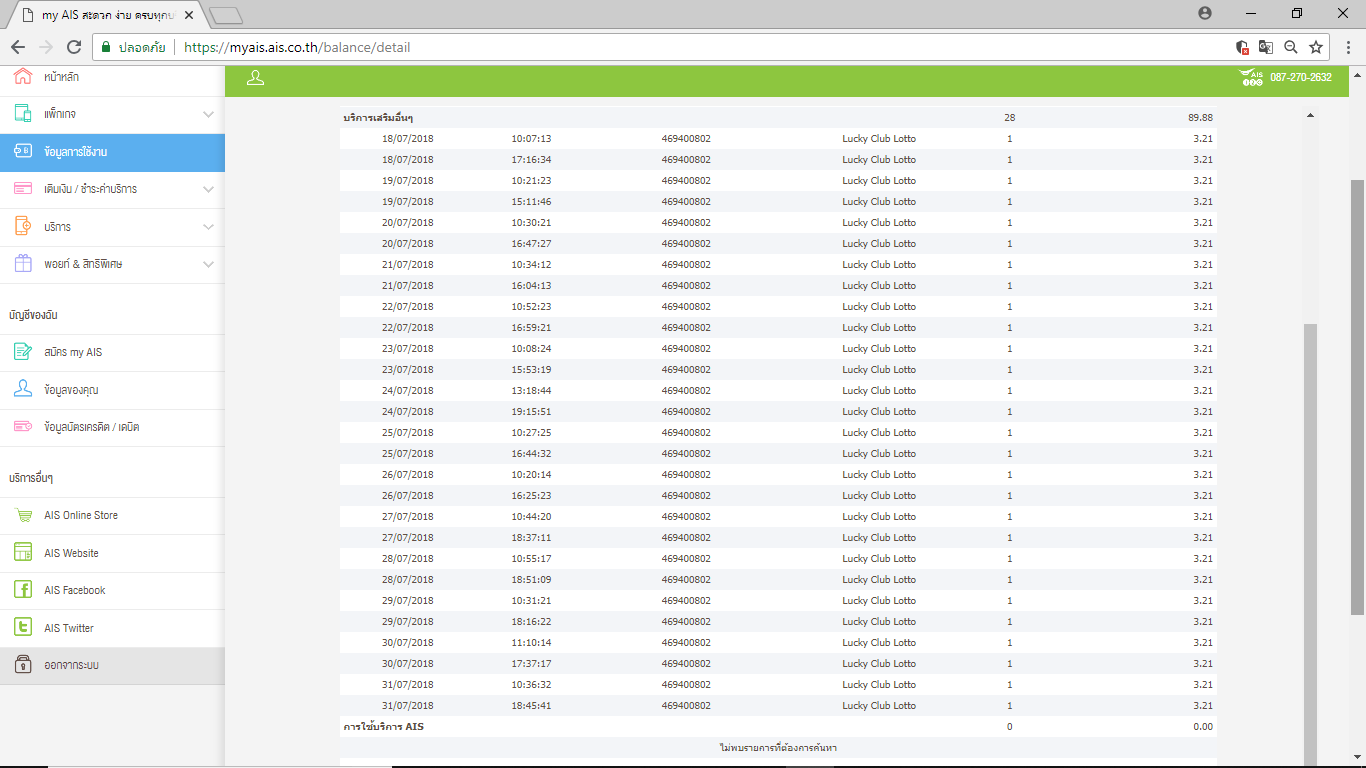Image resolution: width=1366 pixels, height=768 pixels.
Task: Expand the เติมเงิน / ชำระค่าบริการ chevron
Action: tap(208, 190)
